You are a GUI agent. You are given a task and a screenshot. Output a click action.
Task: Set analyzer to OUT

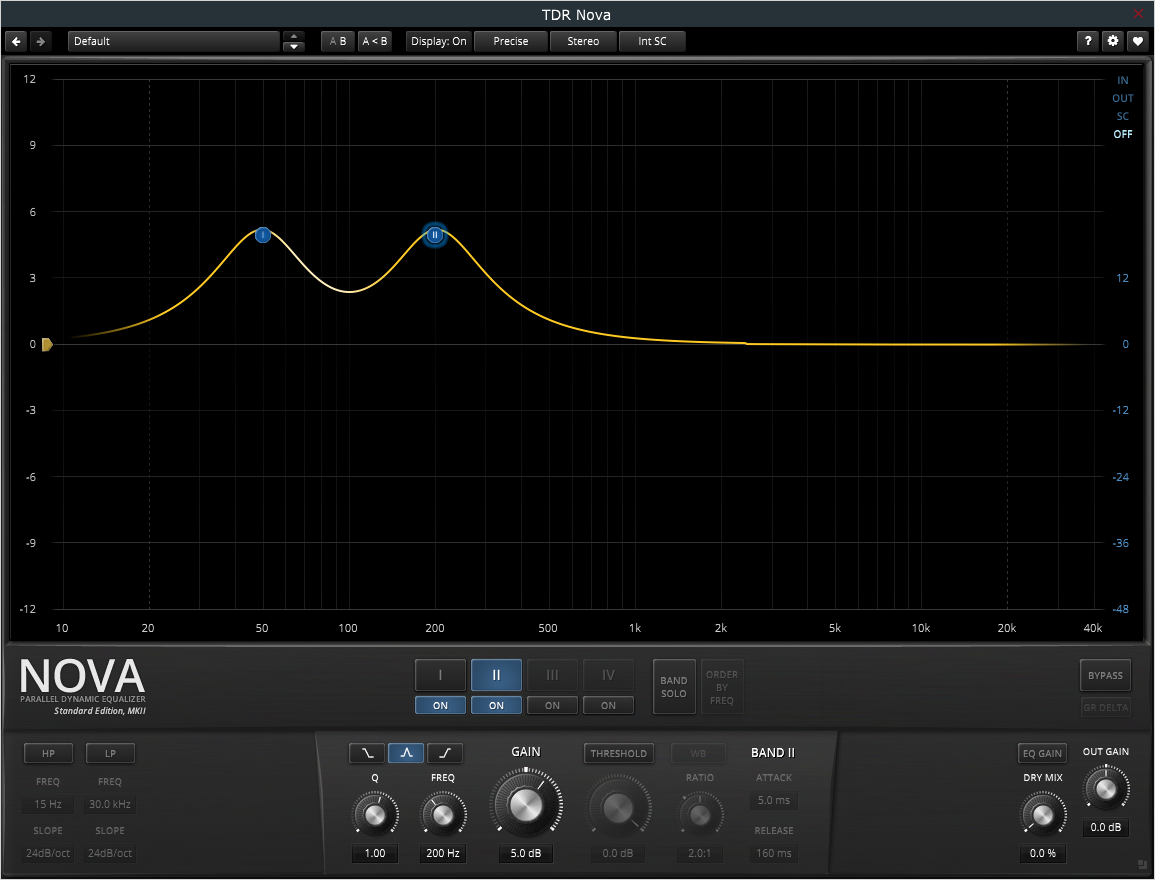click(x=1122, y=98)
